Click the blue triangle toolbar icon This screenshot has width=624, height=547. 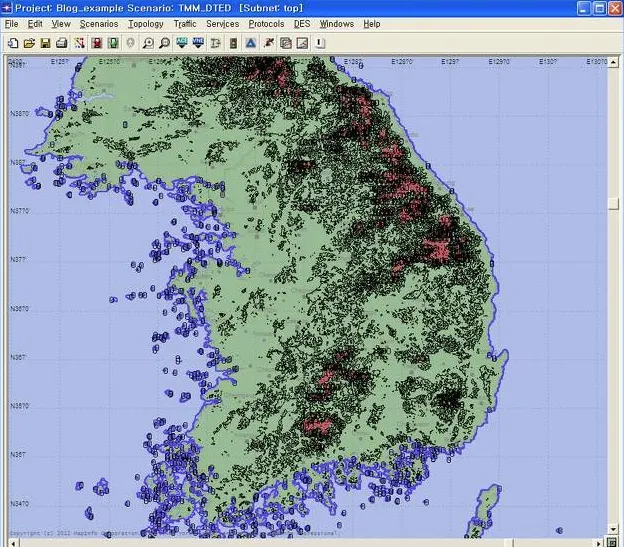click(250, 43)
